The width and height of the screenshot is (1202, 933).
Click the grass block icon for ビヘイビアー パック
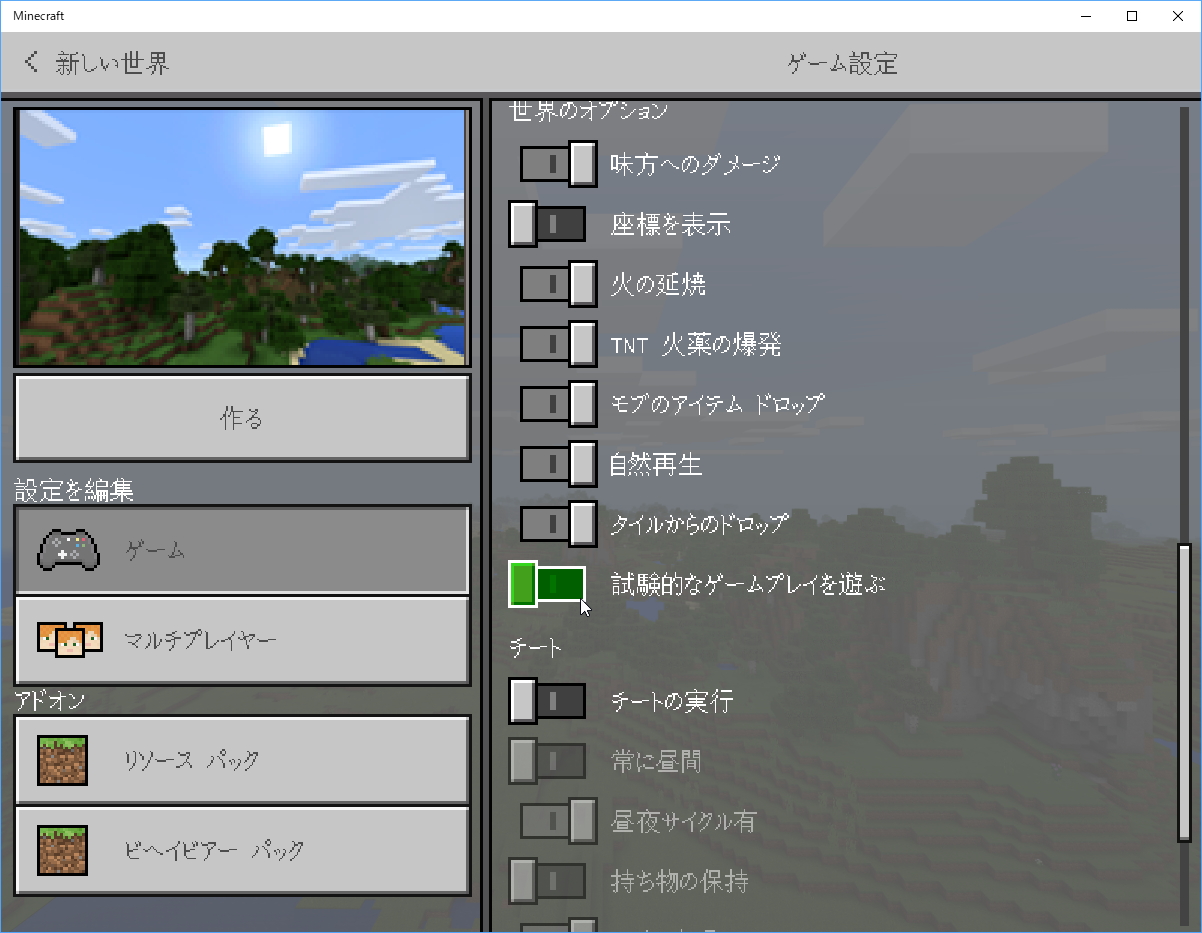tap(62, 850)
